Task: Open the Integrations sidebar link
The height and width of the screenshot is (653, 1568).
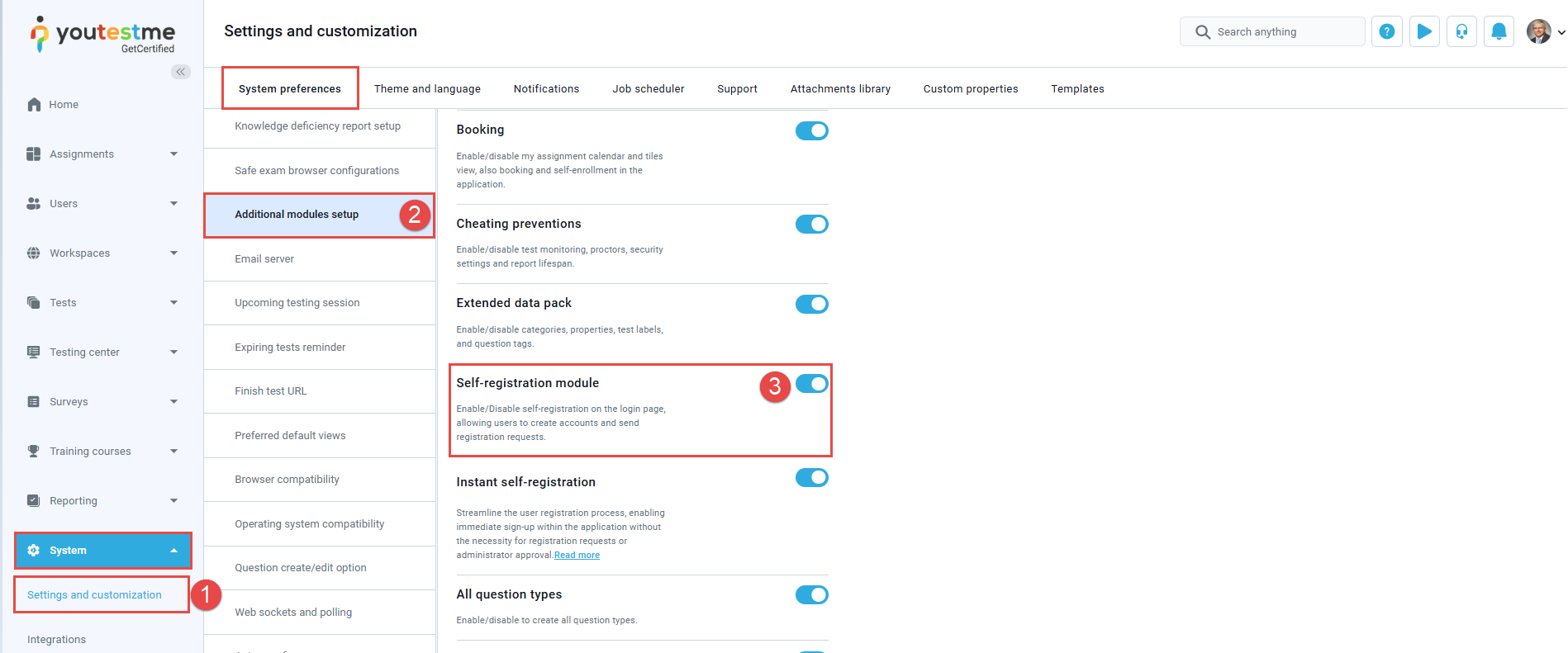Action: 56,639
